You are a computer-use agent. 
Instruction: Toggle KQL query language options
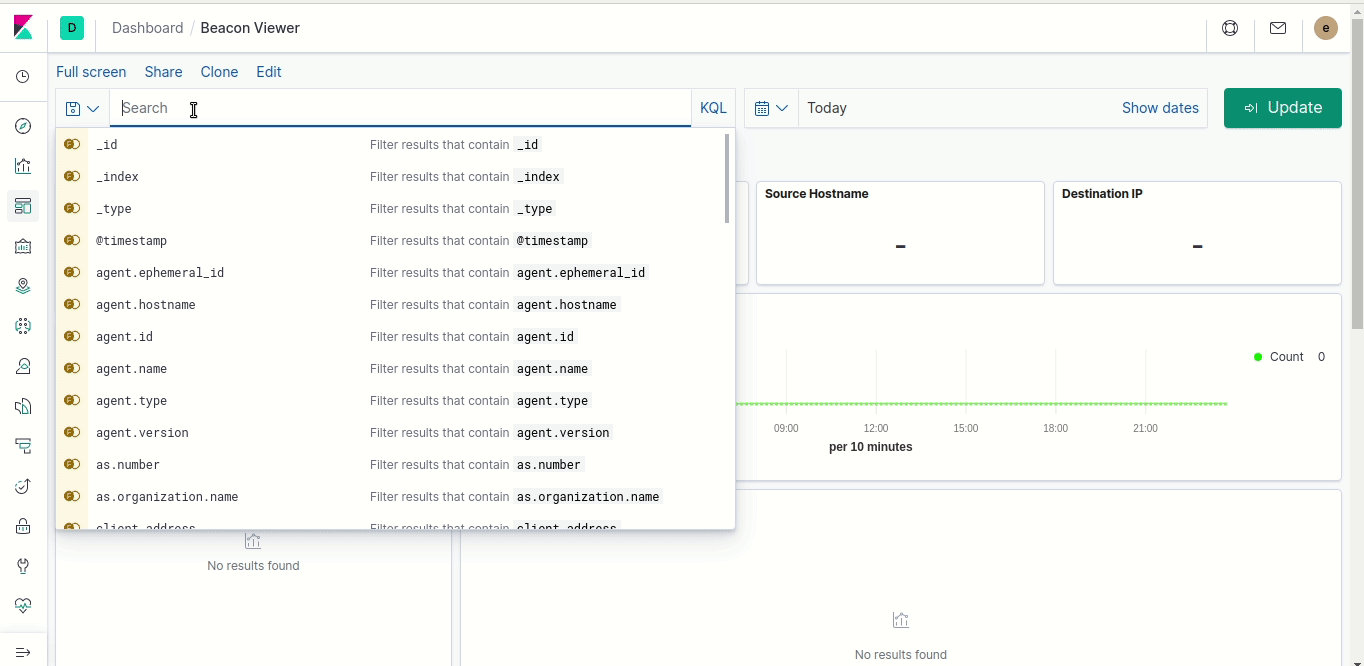tap(713, 108)
